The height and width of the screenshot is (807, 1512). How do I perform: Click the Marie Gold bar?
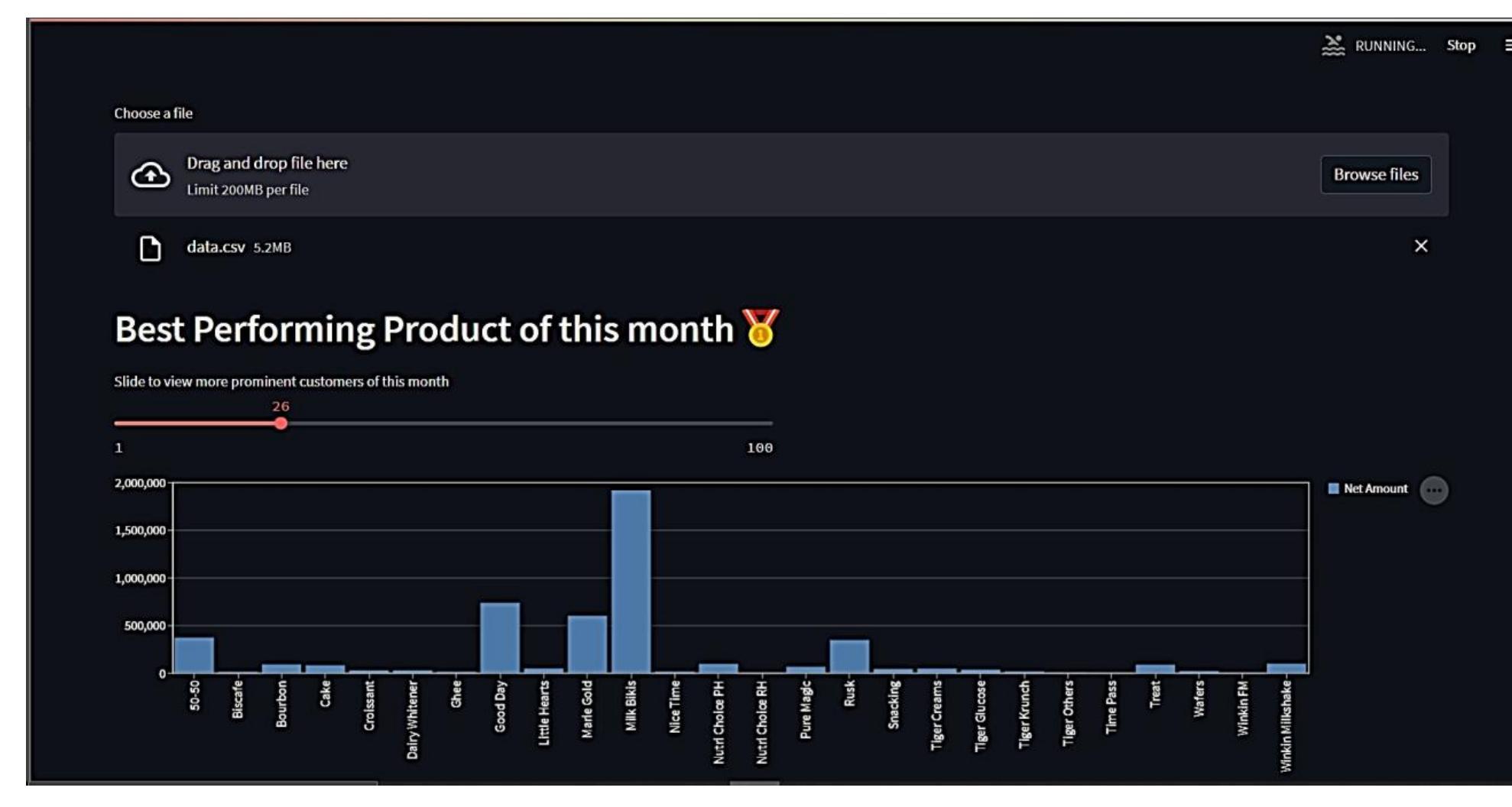(x=587, y=644)
